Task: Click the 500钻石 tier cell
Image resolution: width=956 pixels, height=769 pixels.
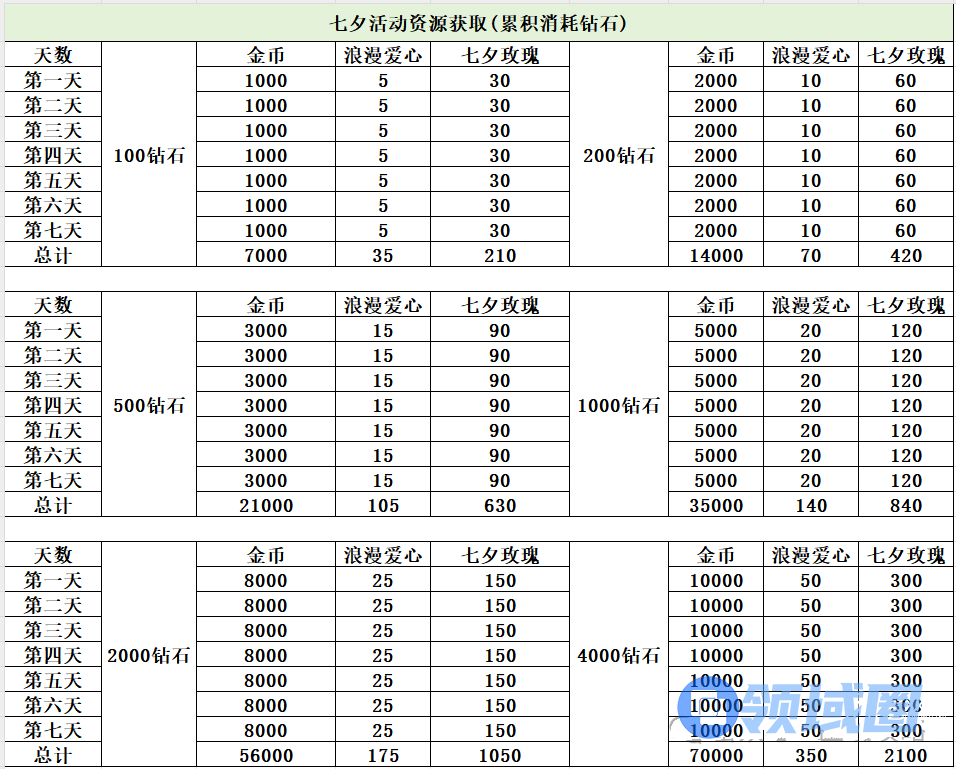Action: pyautogui.click(x=150, y=405)
